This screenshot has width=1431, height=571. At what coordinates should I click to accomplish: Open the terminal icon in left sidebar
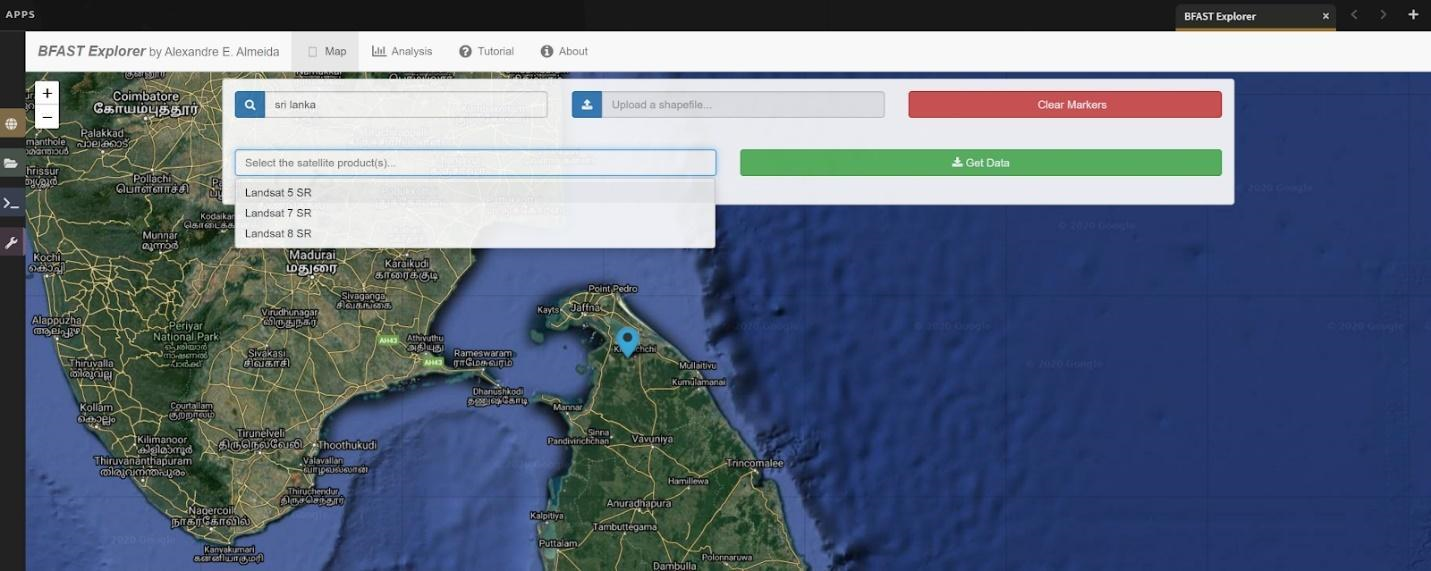(x=11, y=203)
